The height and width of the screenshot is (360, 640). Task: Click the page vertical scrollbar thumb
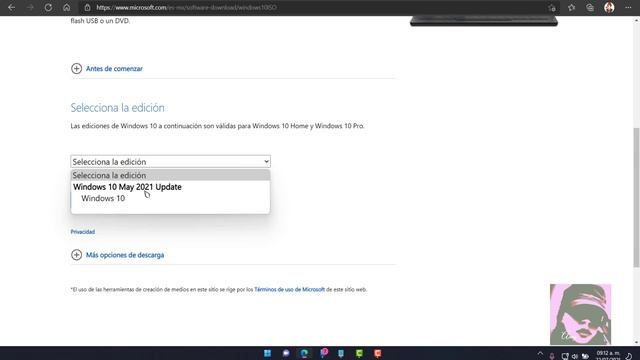[x=636, y=198]
